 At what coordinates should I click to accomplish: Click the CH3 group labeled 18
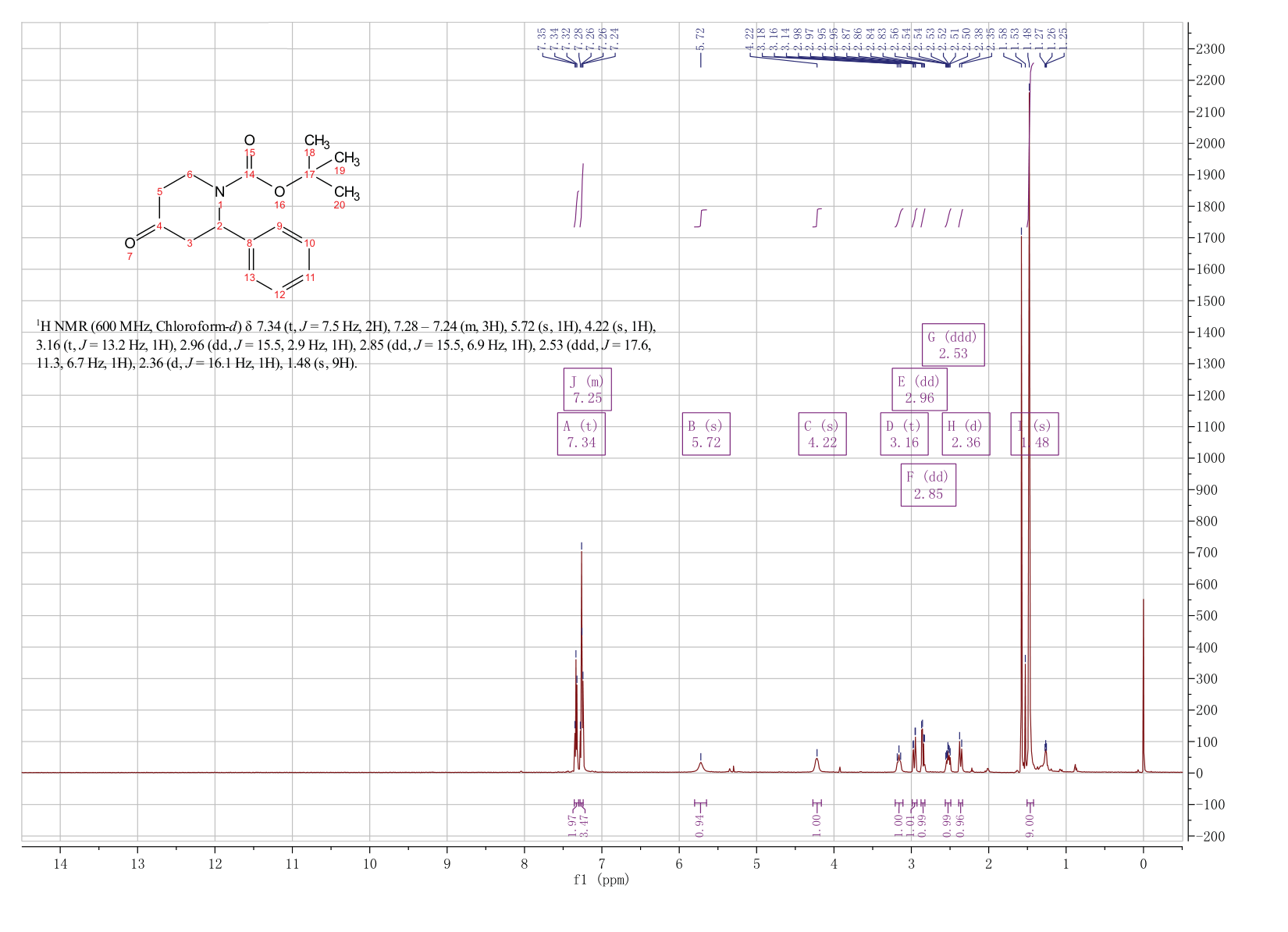click(317, 142)
